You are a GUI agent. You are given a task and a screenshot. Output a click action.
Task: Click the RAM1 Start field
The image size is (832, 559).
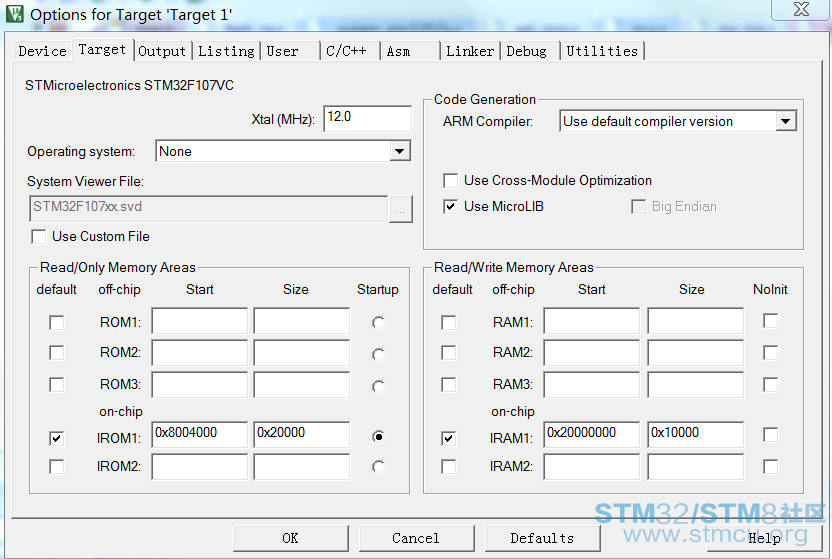(592, 320)
